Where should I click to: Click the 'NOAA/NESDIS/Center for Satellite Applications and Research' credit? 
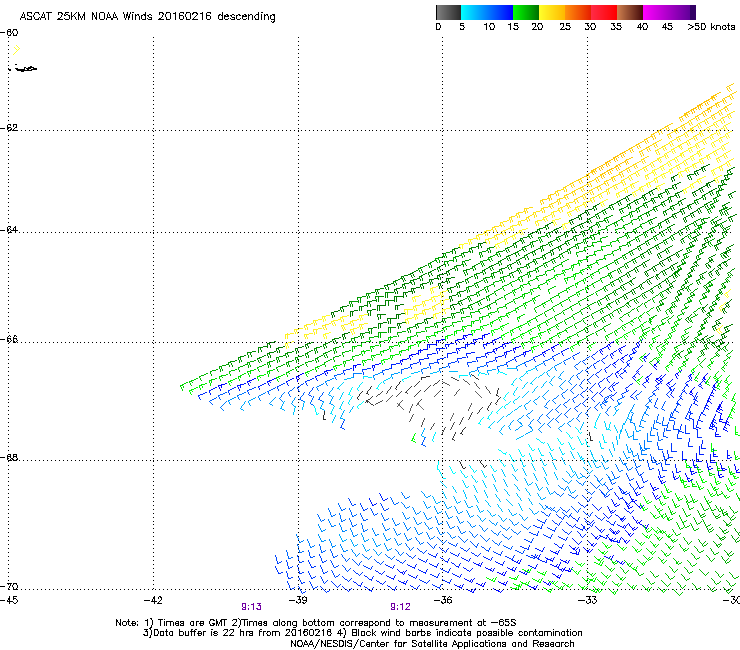click(432, 644)
